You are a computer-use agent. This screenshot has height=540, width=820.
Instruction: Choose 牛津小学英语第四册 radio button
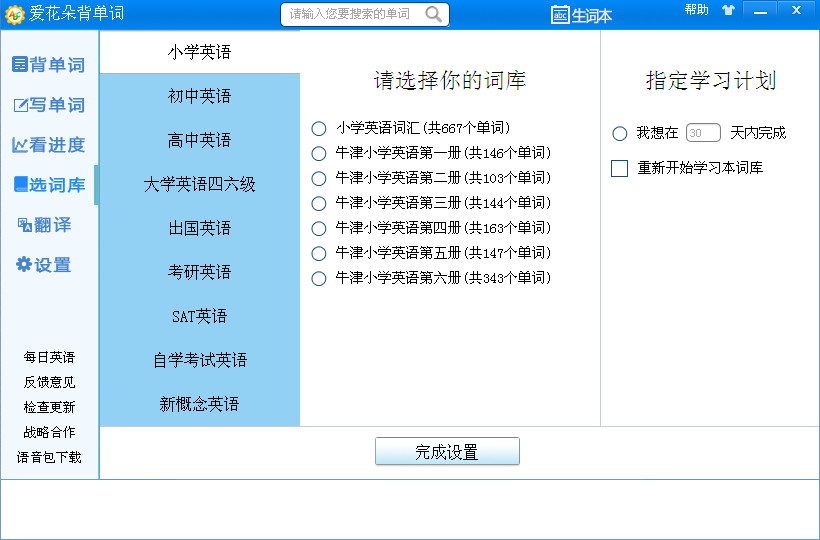[x=318, y=228]
